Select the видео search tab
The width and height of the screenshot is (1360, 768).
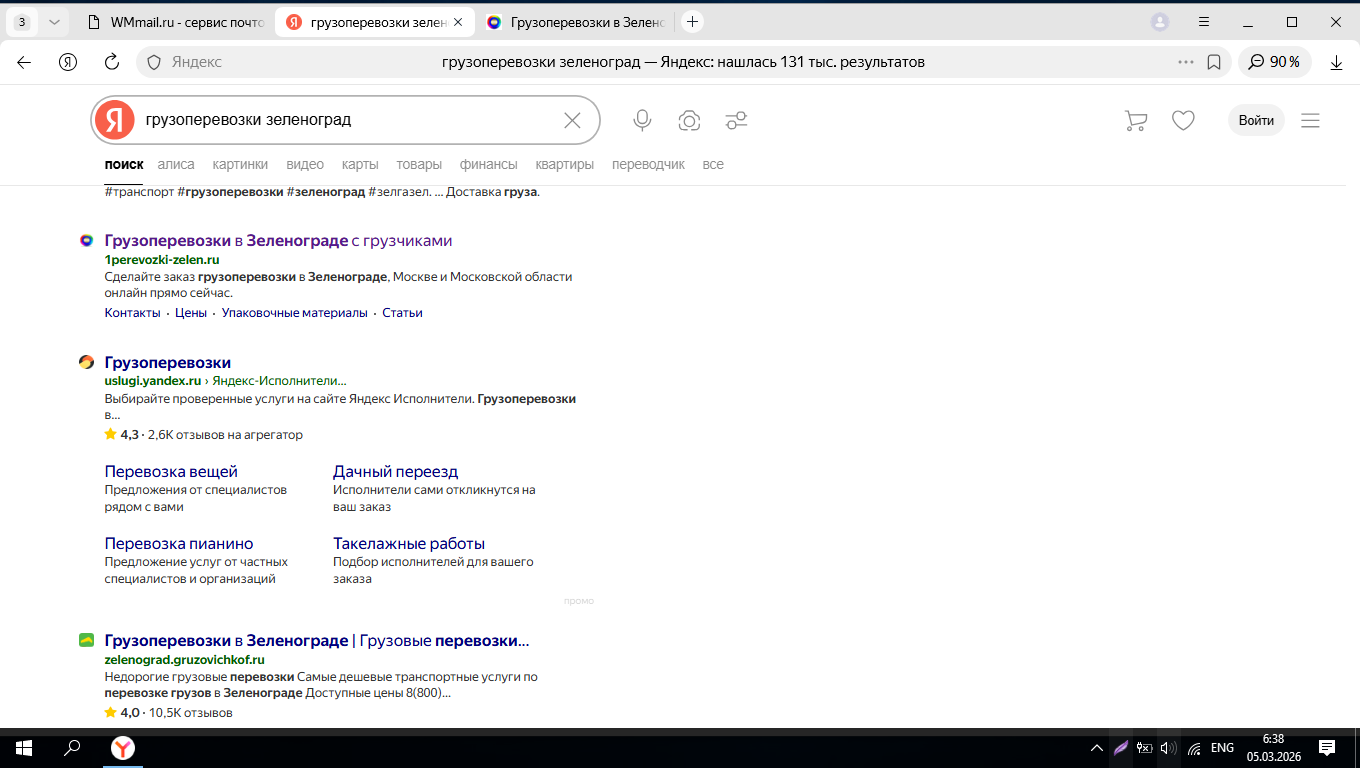305,164
